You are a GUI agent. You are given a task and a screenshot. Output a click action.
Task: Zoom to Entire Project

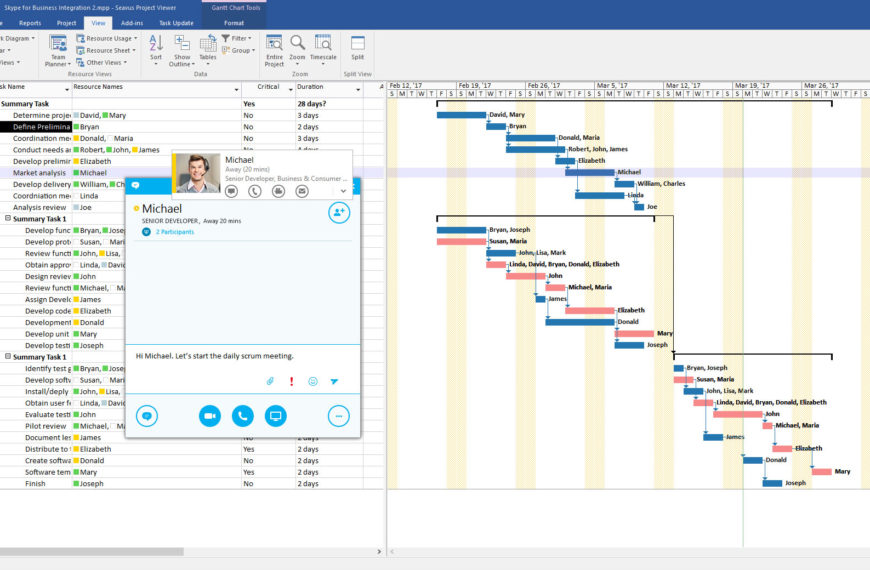tap(274, 51)
